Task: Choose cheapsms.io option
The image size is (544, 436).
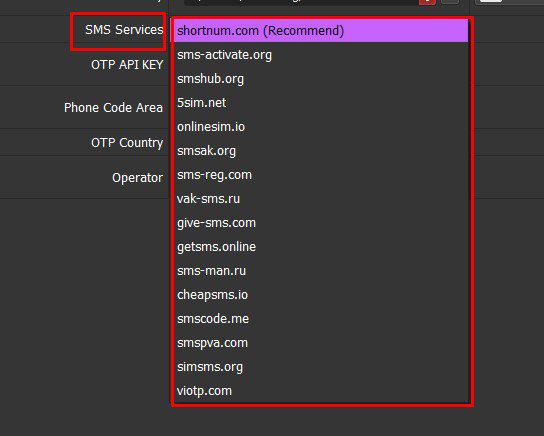Action: pyautogui.click(x=321, y=295)
